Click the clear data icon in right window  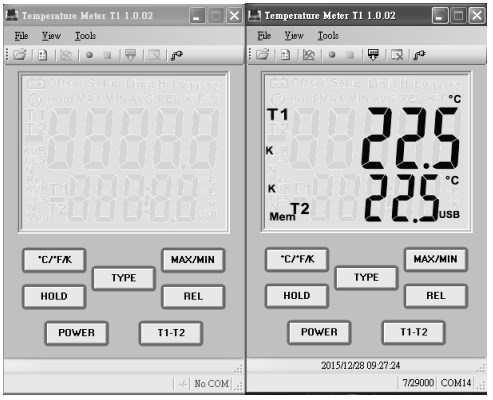coord(397,55)
